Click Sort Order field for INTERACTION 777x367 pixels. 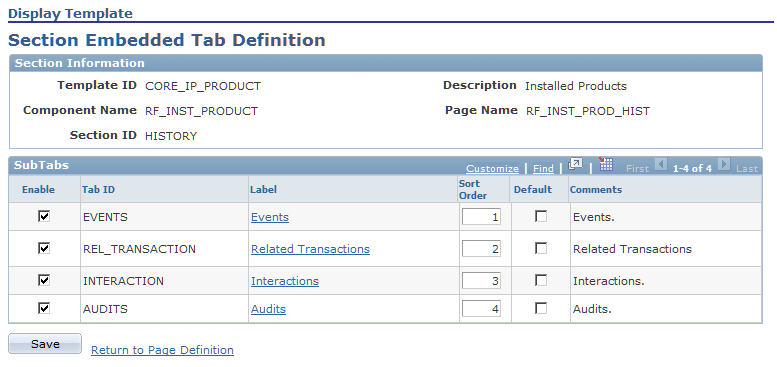tap(481, 281)
